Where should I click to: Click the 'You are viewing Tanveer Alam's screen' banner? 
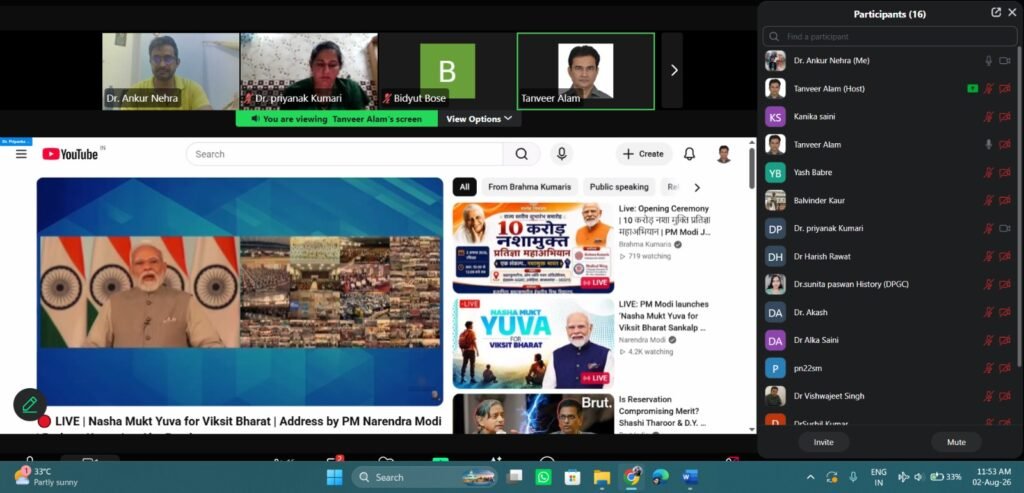pyautogui.click(x=337, y=119)
